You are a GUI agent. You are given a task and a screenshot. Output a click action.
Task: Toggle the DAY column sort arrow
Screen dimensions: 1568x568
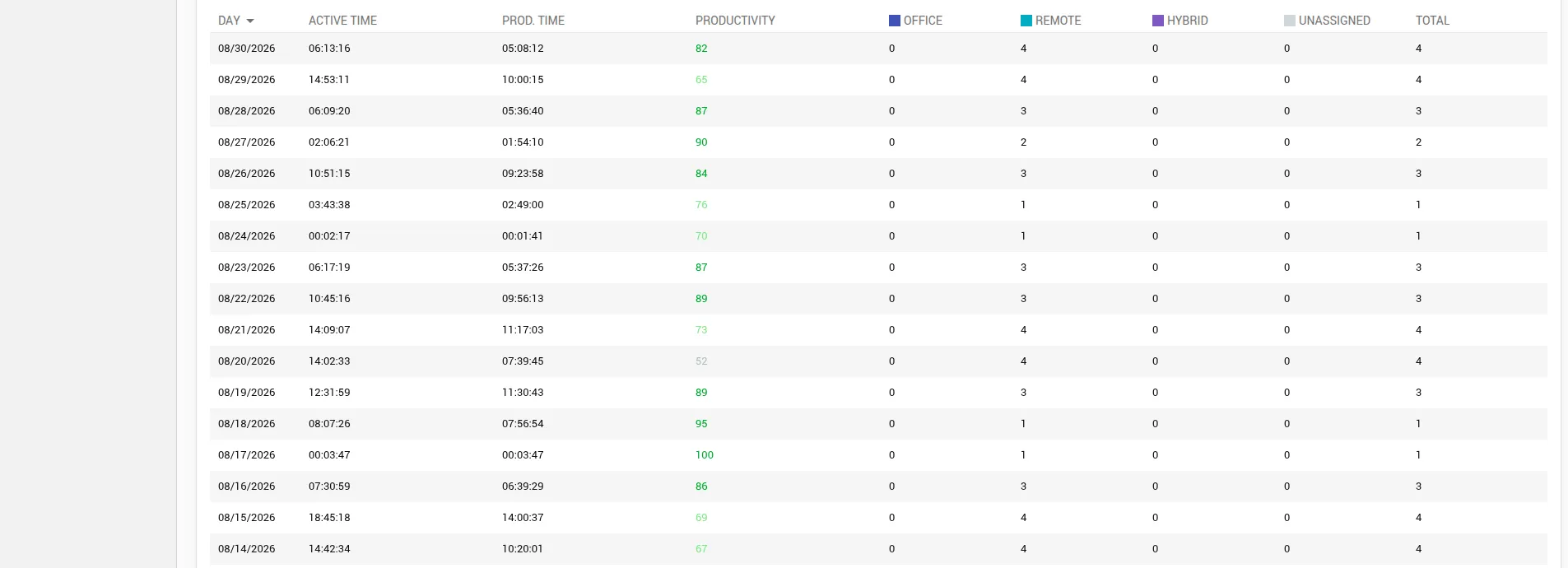[250, 21]
